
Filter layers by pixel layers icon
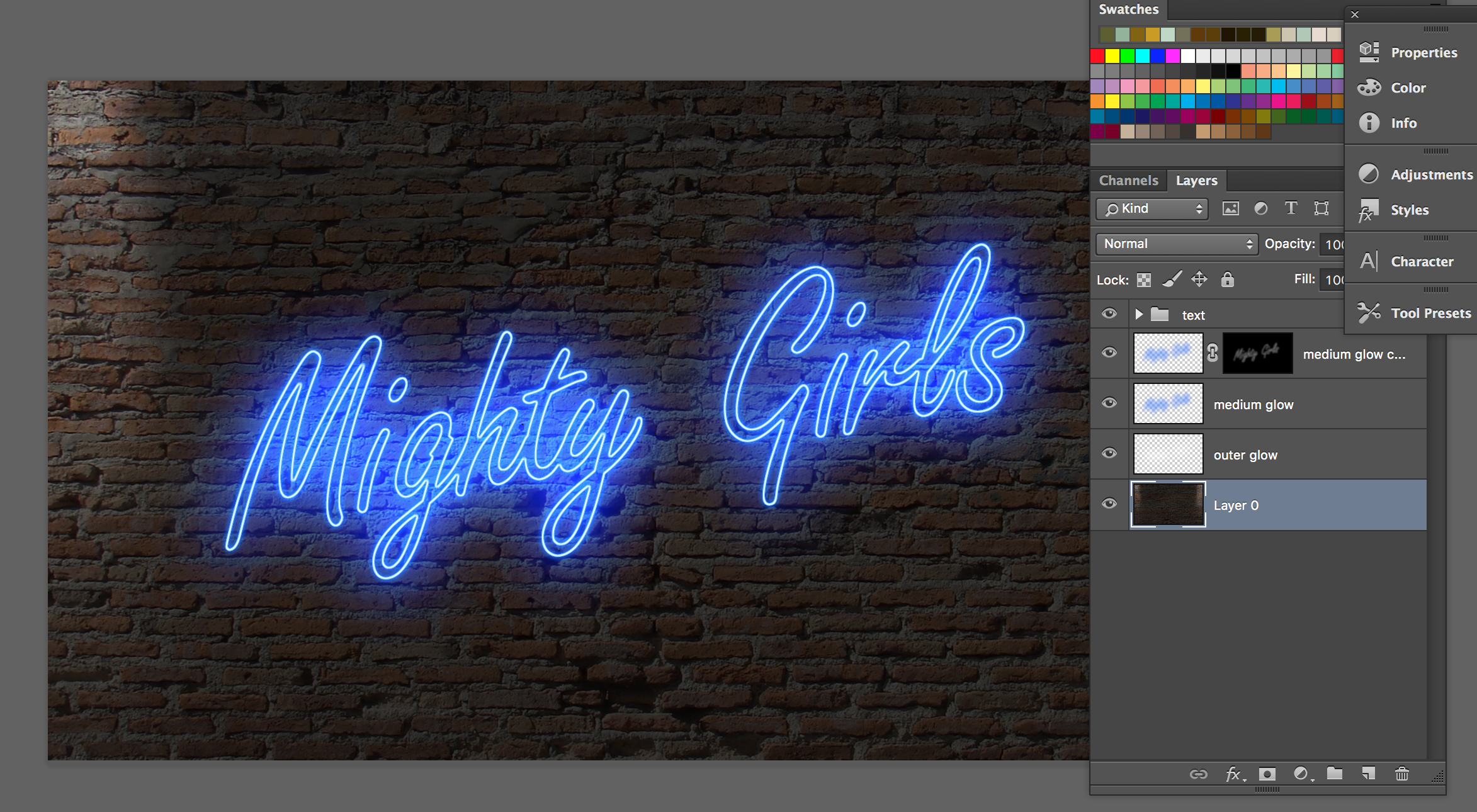(x=1230, y=208)
